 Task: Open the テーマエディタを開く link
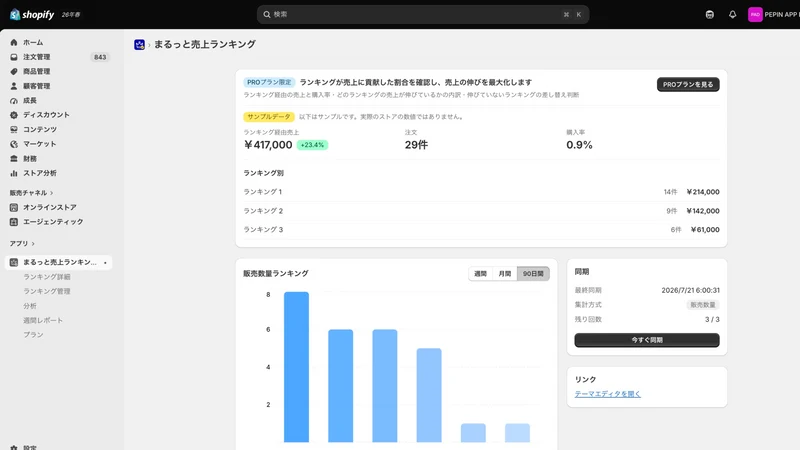pyautogui.click(x=608, y=394)
